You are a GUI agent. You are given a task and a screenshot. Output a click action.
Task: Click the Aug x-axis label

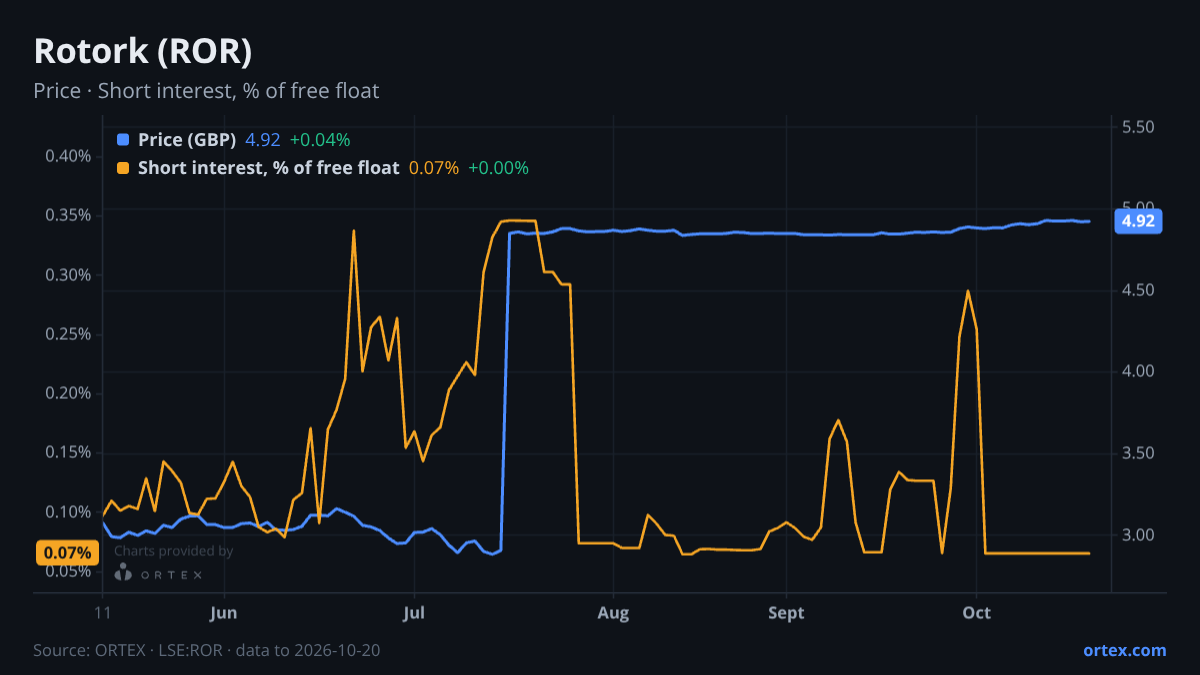point(613,613)
